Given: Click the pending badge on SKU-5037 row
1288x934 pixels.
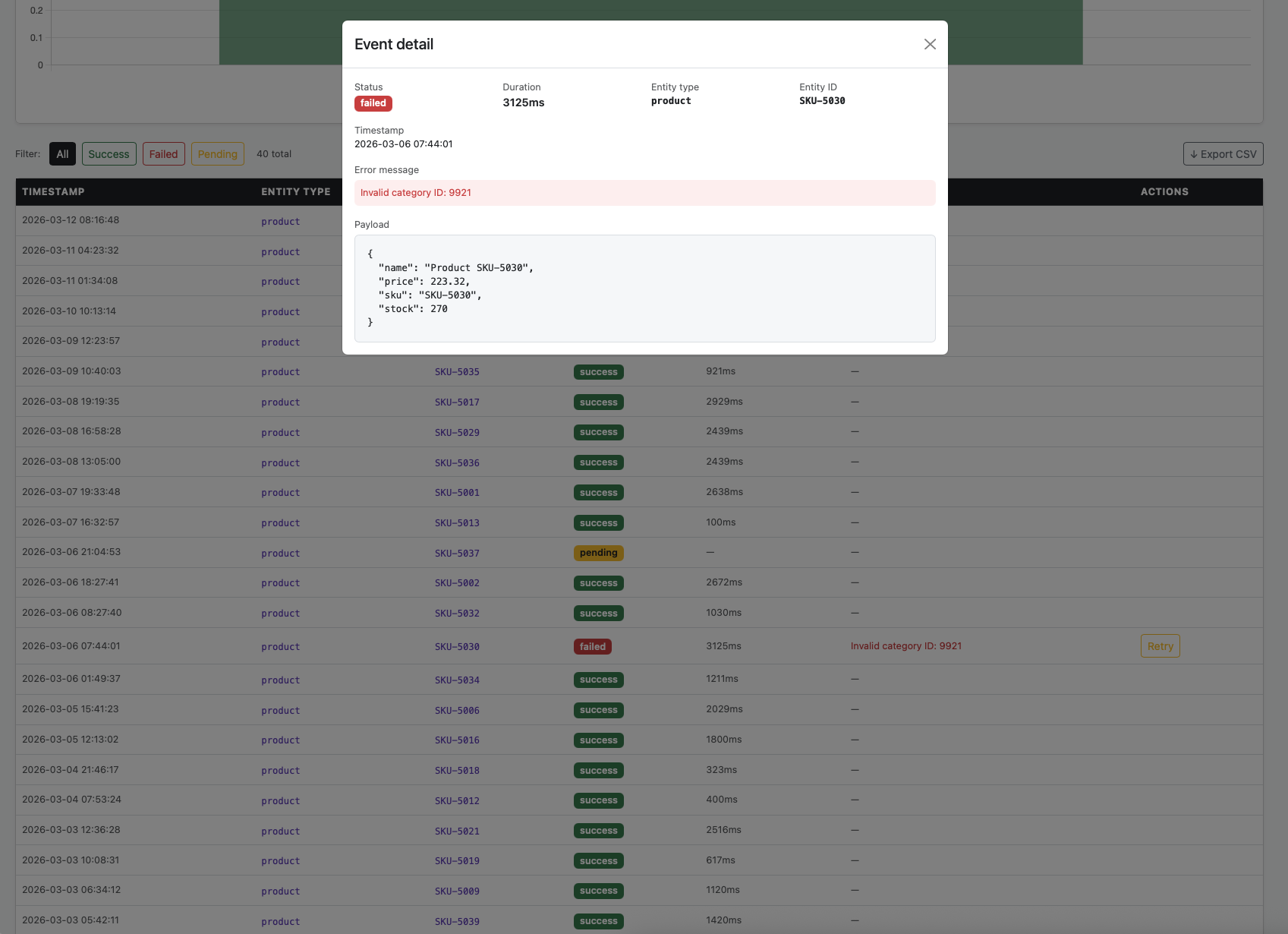Looking at the screenshot, I should tap(598, 552).
